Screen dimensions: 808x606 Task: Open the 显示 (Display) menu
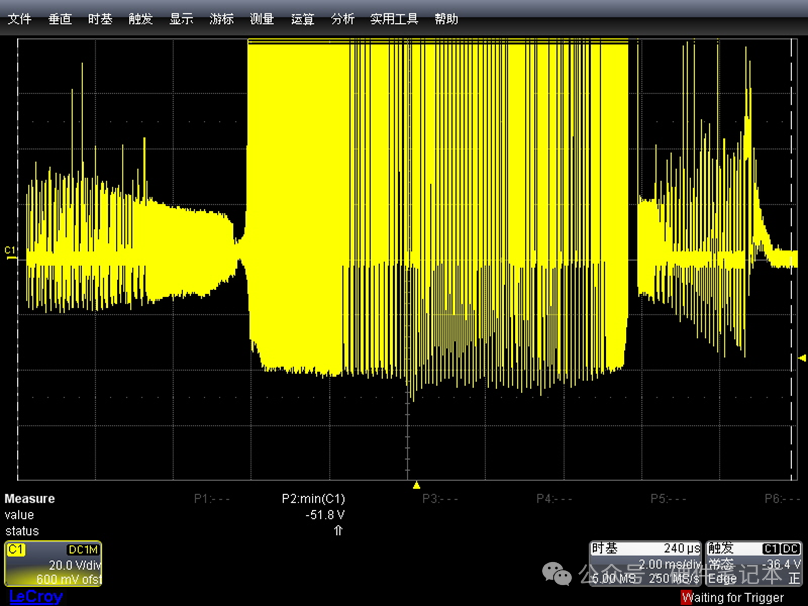tap(181, 19)
